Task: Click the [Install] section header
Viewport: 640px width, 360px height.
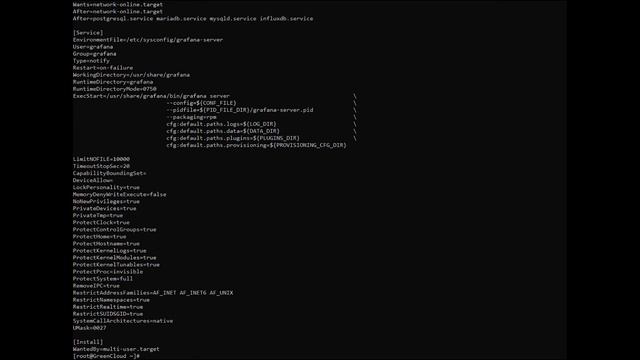Action: pyautogui.click(x=88, y=342)
